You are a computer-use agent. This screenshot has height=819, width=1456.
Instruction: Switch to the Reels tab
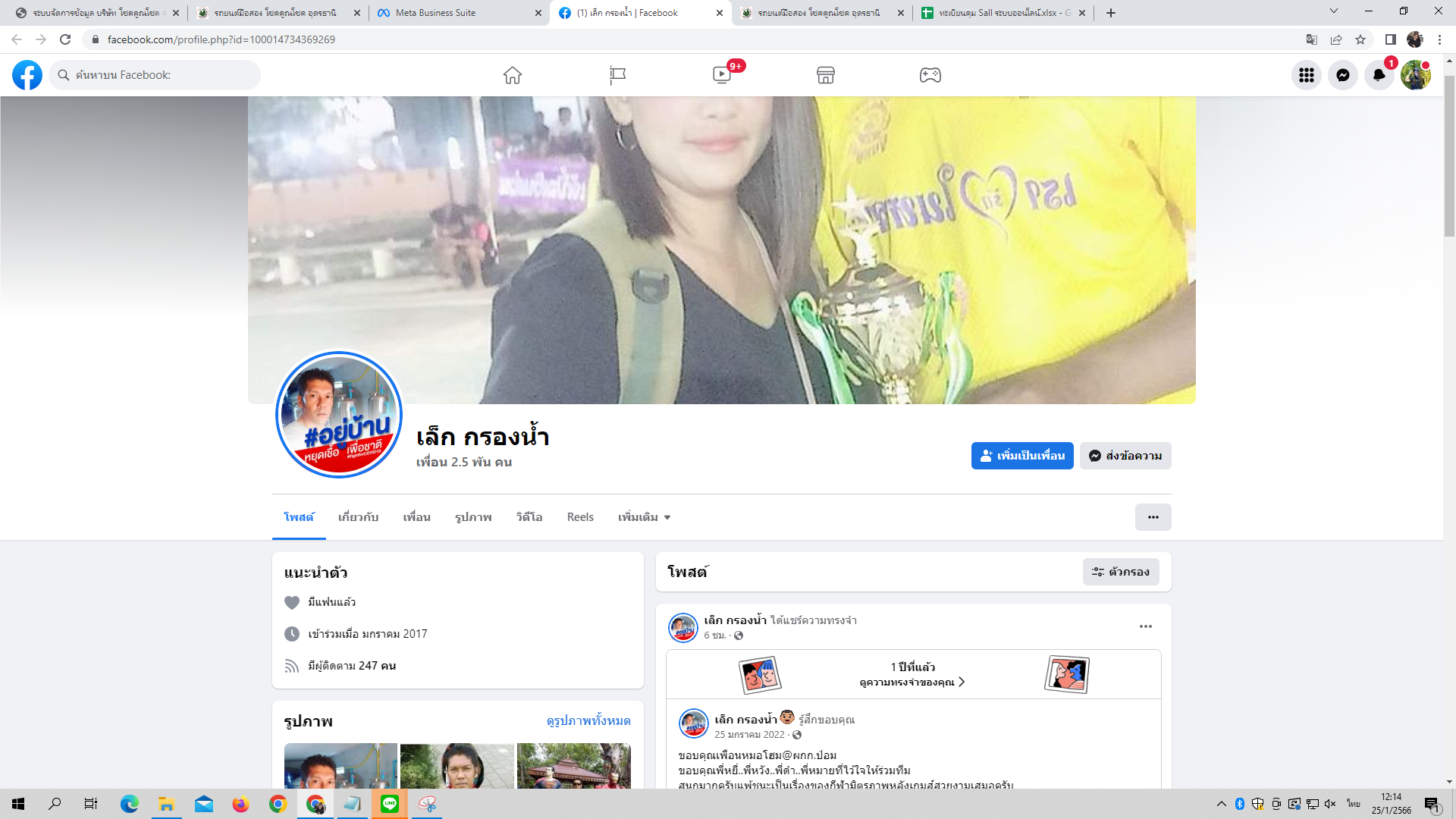(x=580, y=517)
